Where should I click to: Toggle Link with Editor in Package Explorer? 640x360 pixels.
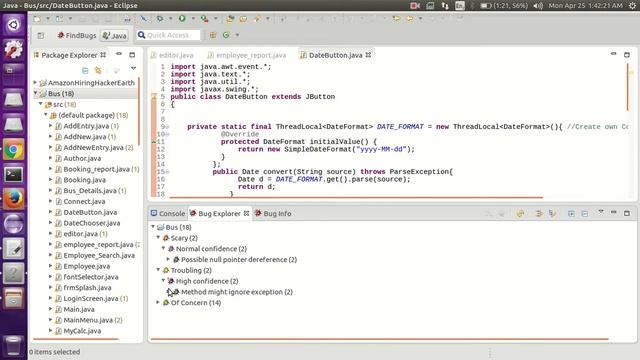tap(98, 70)
